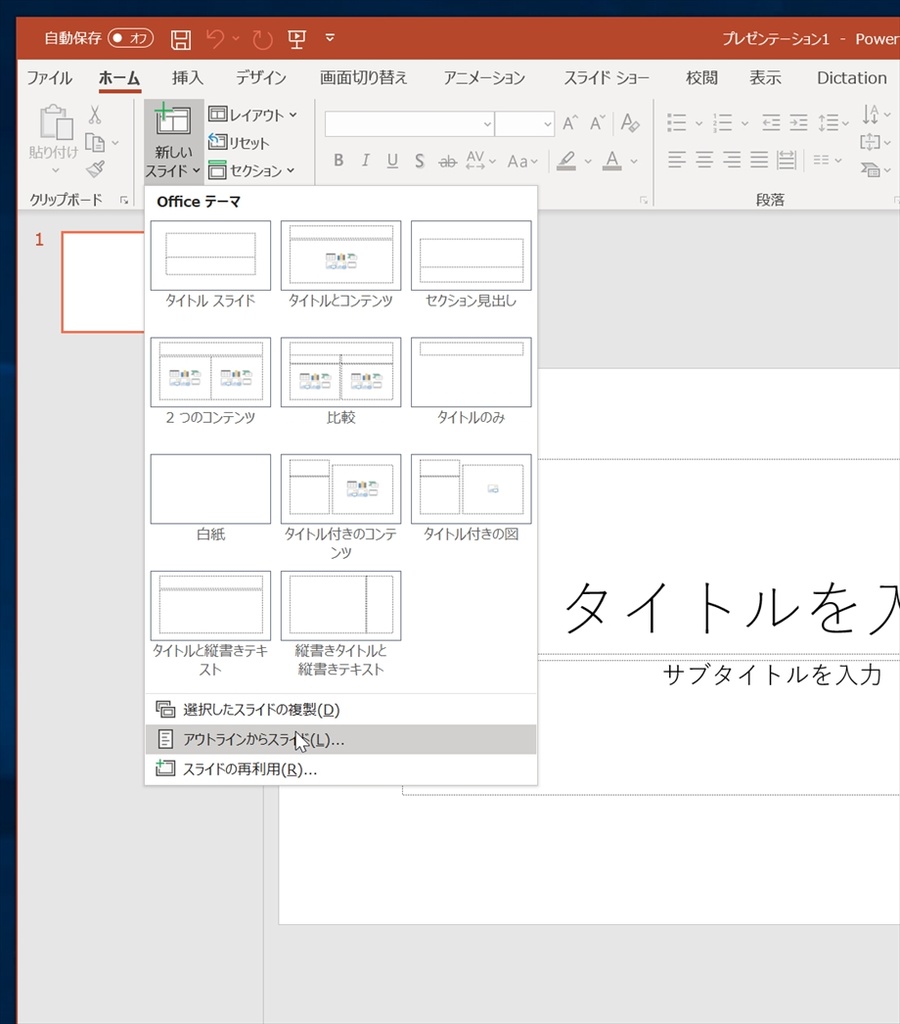Click the Increase List Level icon
Screen dimensions: 900x1024
click(x=798, y=122)
